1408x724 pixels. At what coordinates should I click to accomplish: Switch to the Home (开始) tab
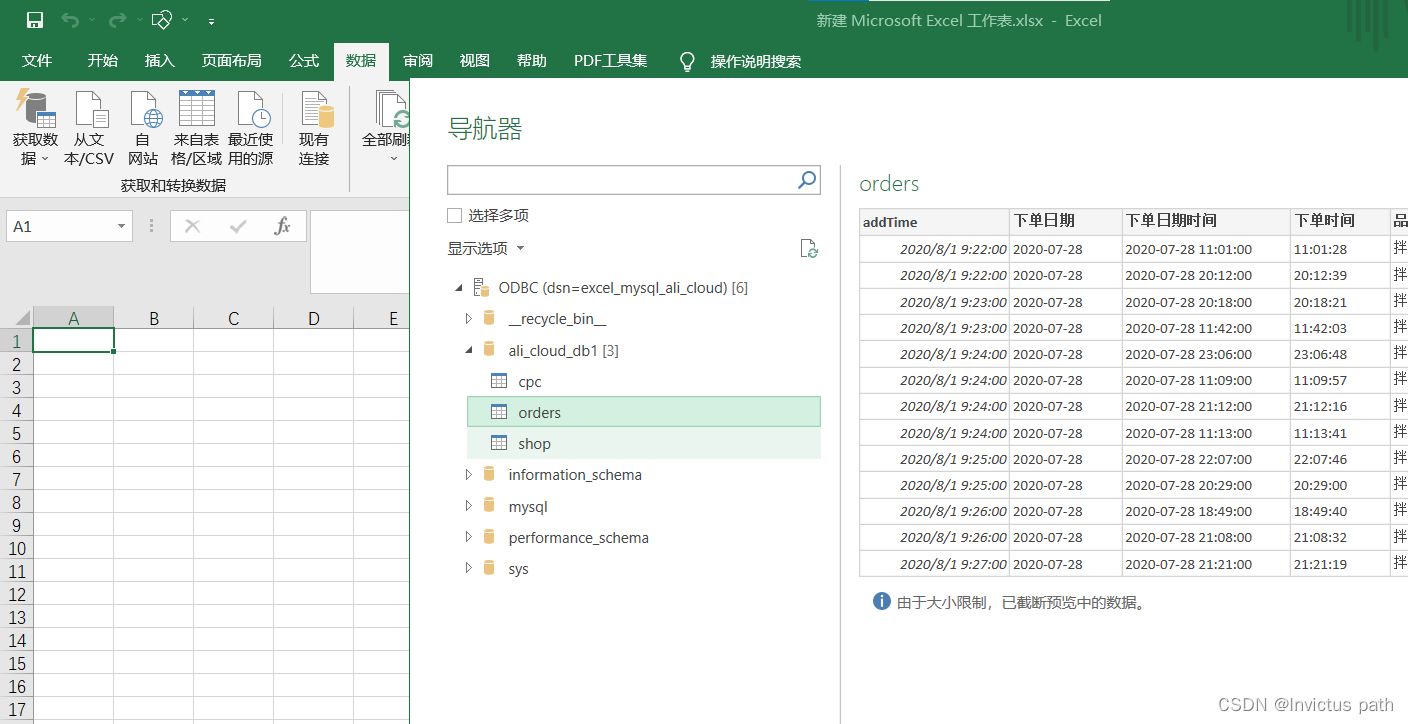coord(102,61)
